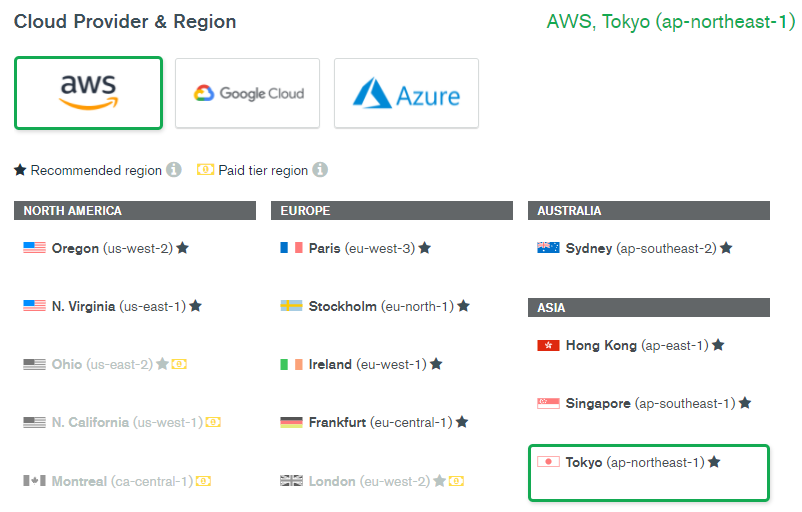Click the recommended star next to Oregon
Image resolution: width=802 pixels, height=512 pixels.
tap(183, 248)
